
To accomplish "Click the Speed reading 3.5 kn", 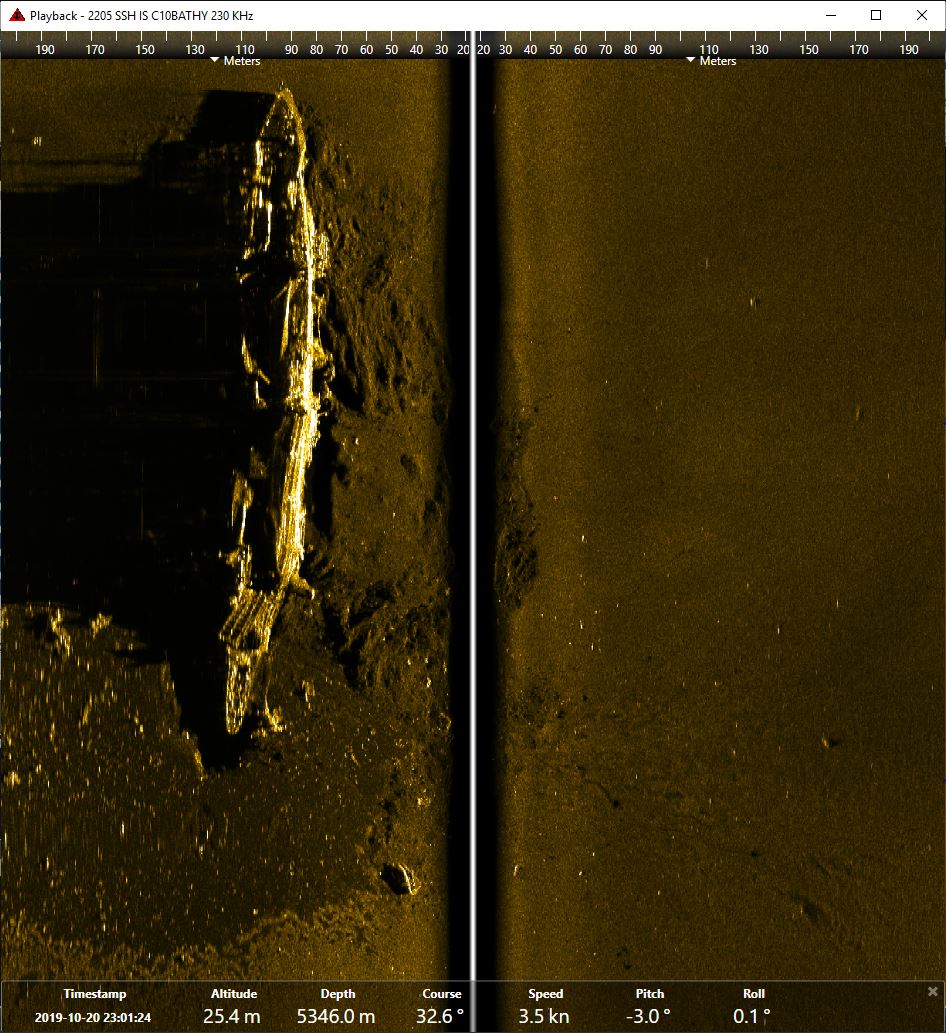I will [x=544, y=1017].
